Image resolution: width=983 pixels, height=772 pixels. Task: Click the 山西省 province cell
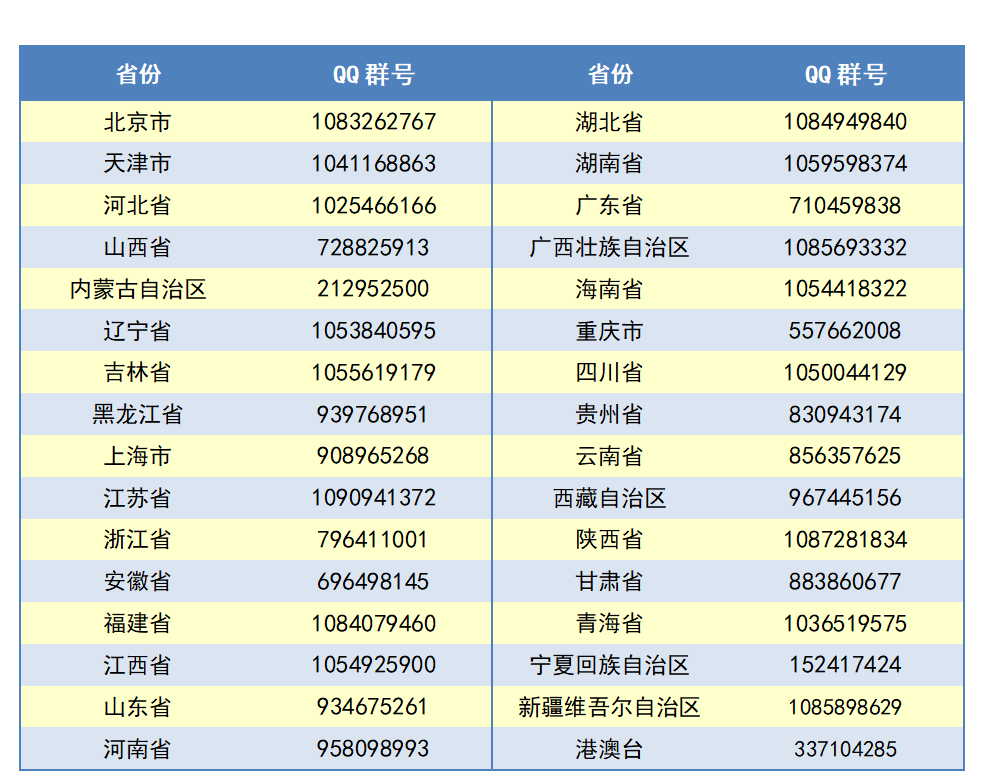tap(138, 247)
